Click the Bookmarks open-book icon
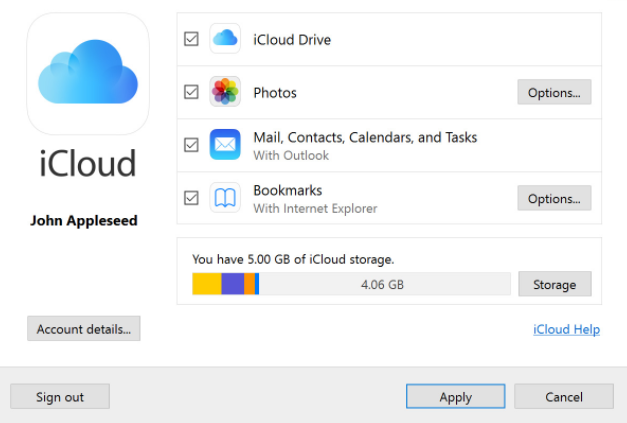The height and width of the screenshot is (423, 627). point(225,198)
